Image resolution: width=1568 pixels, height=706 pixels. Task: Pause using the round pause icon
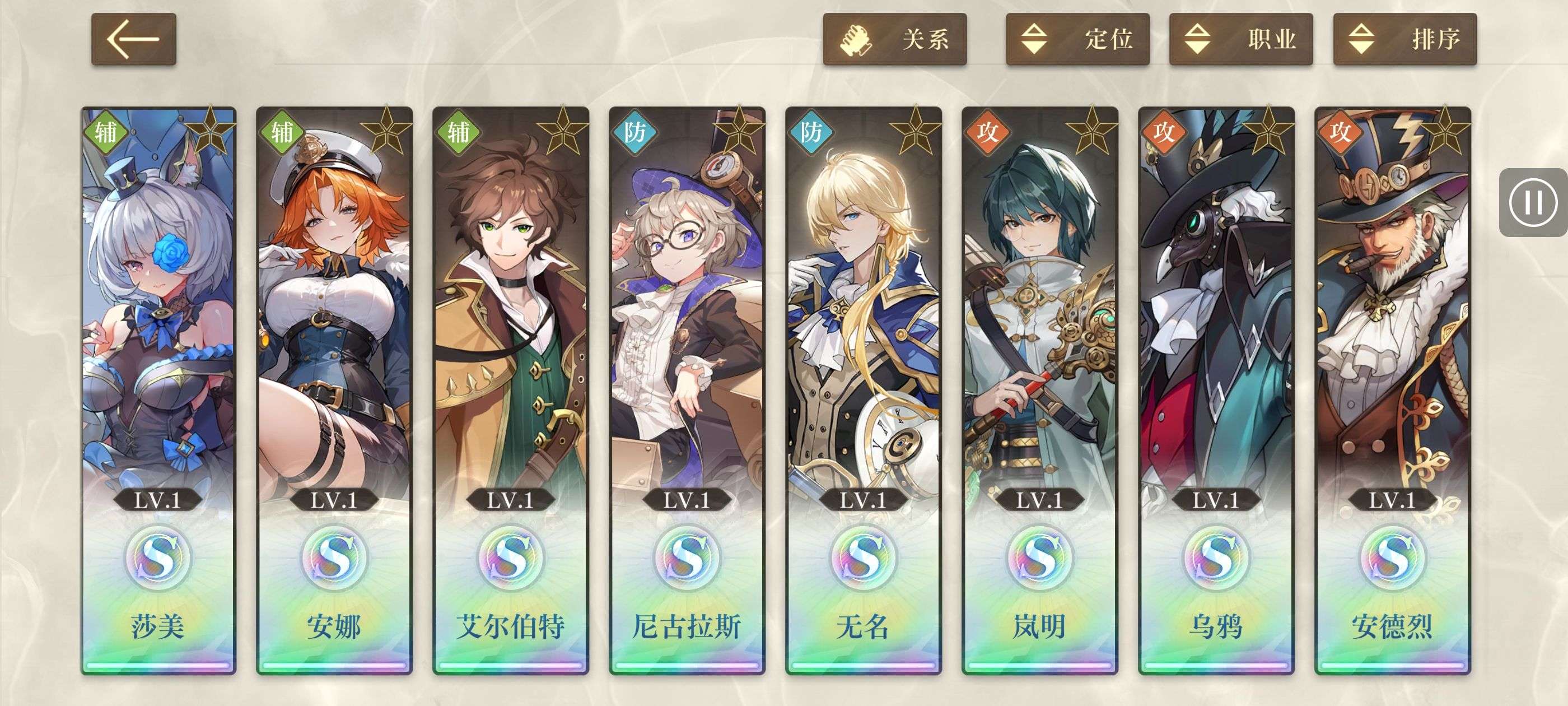1533,202
